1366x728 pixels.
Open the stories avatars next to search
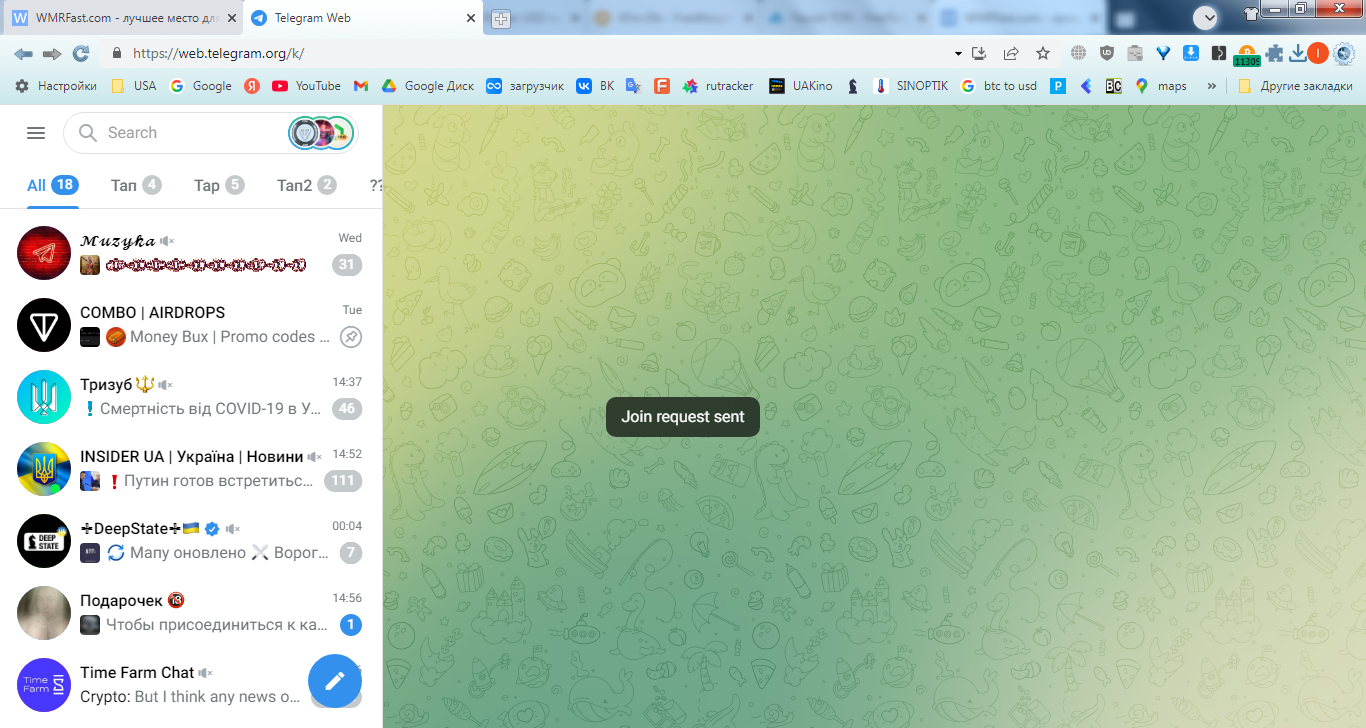322,133
